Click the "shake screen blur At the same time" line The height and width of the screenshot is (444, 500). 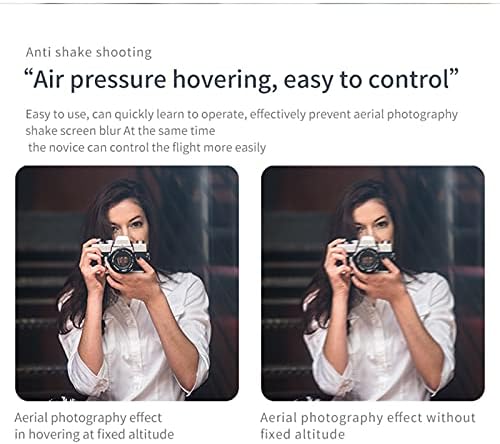120,130
